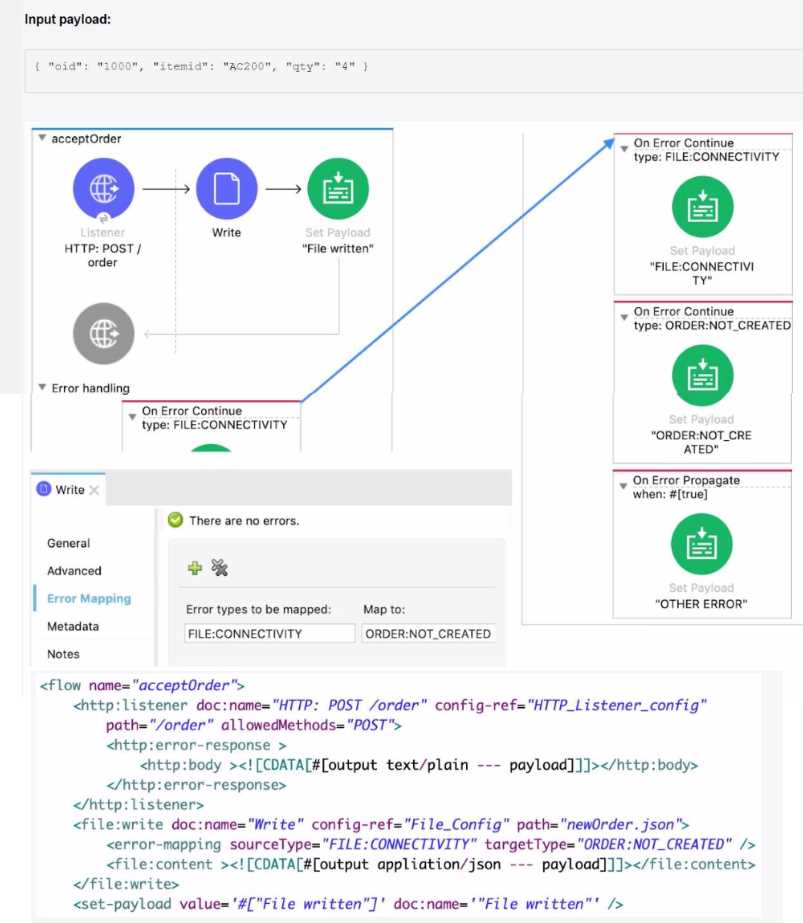Select Set Payload "FILE:CONNECTIVITY" icon
This screenshot has height=923, width=803.
[x=701, y=206]
